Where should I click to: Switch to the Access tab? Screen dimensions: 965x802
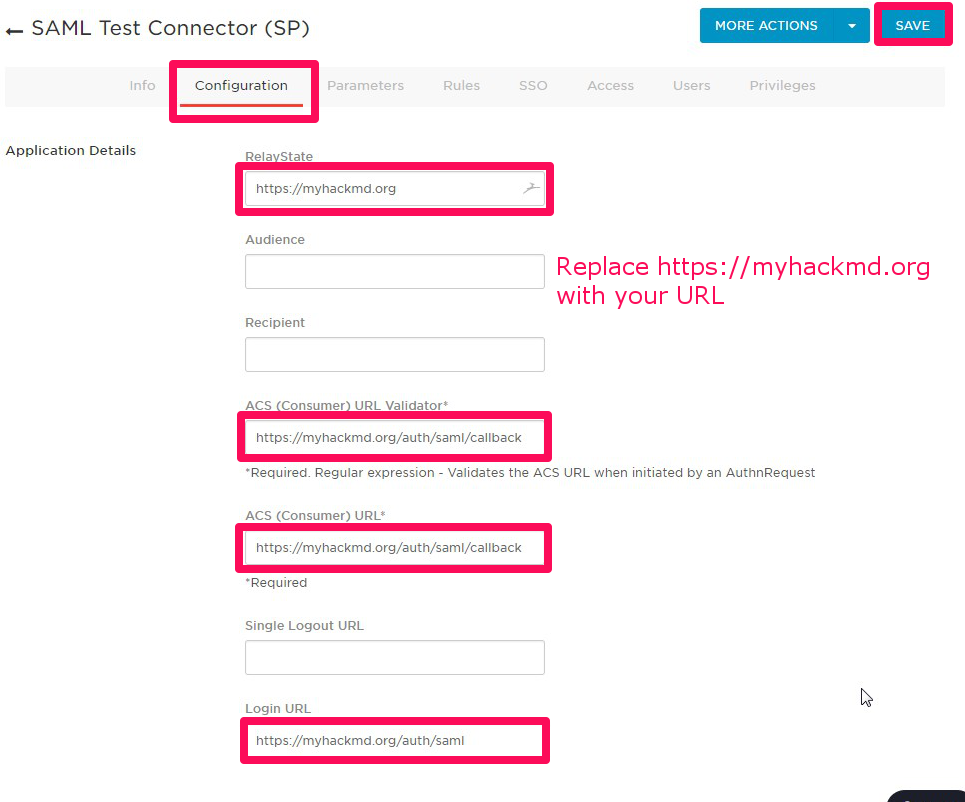pos(610,86)
